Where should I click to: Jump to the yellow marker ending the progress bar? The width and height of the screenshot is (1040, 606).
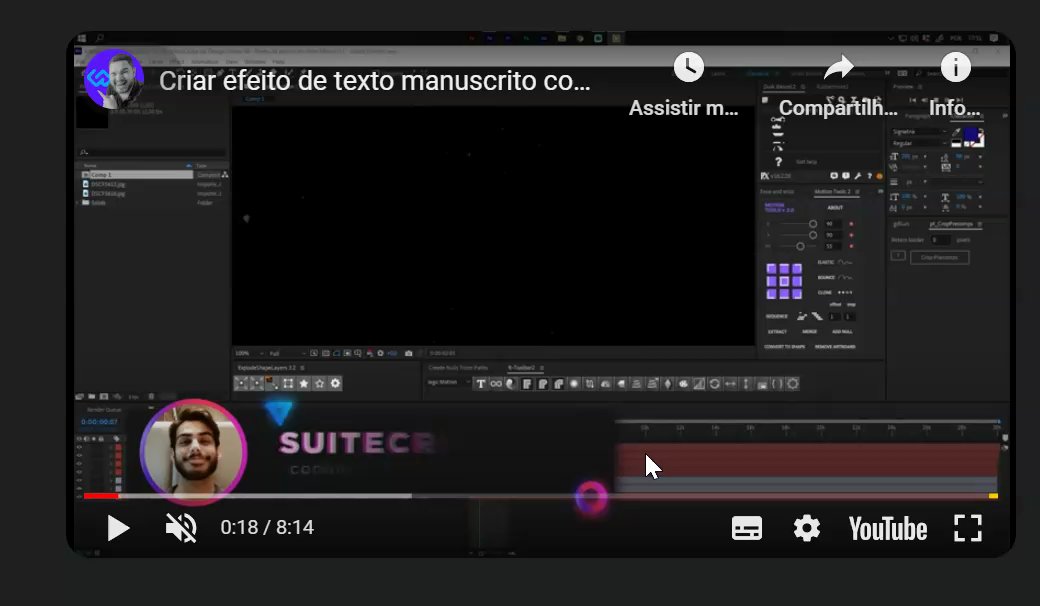[x=993, y=496]
